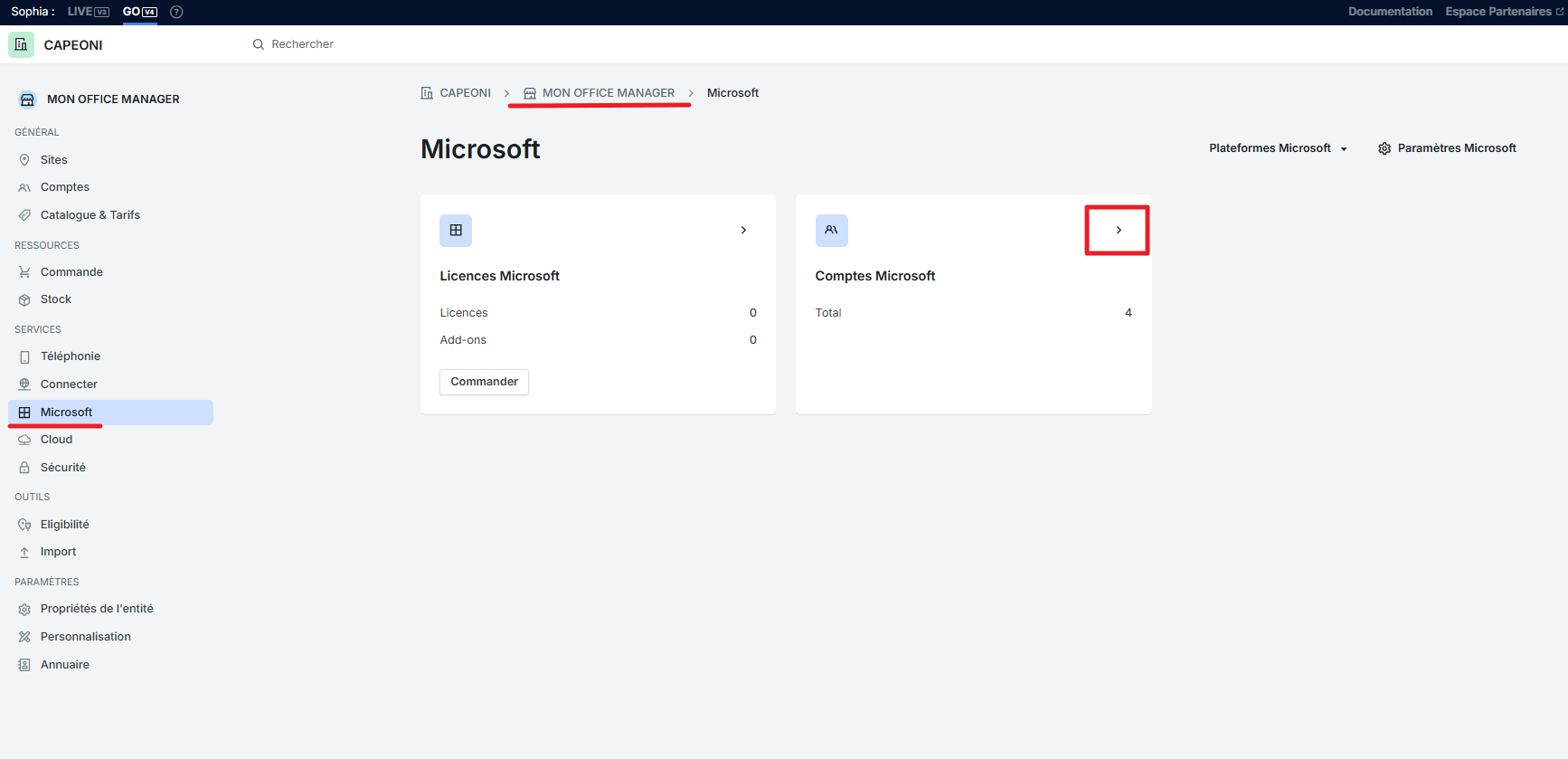Viewport: 1568px width, 759px height.
Task: Click the Connecter globe icon
Action: tap(24, 384)
